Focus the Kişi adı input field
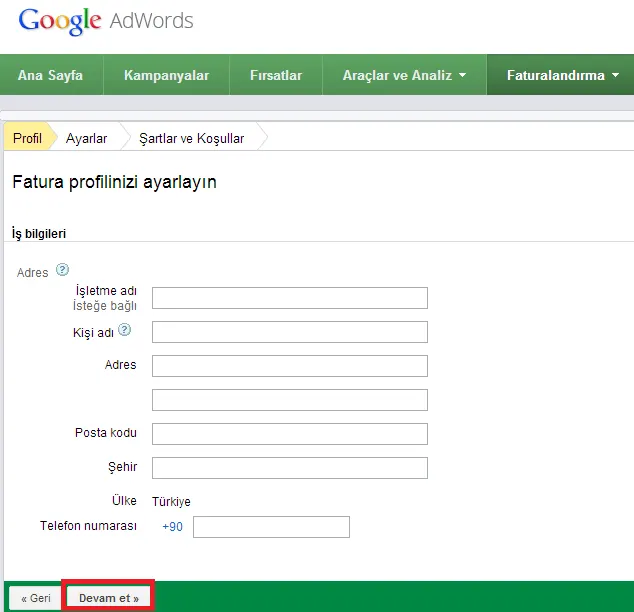Screen dimensions: 634x612 (290, 332)
